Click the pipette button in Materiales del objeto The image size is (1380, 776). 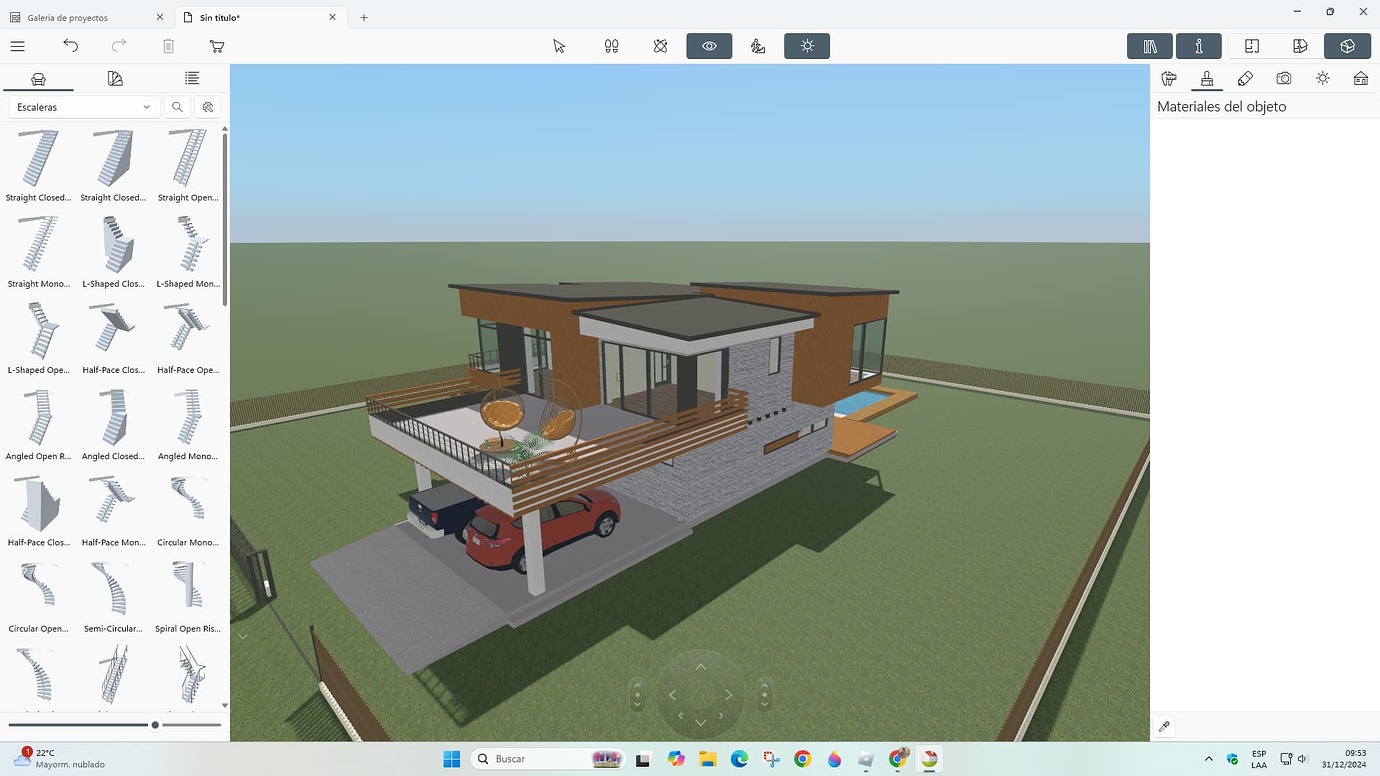(1163, 727)
